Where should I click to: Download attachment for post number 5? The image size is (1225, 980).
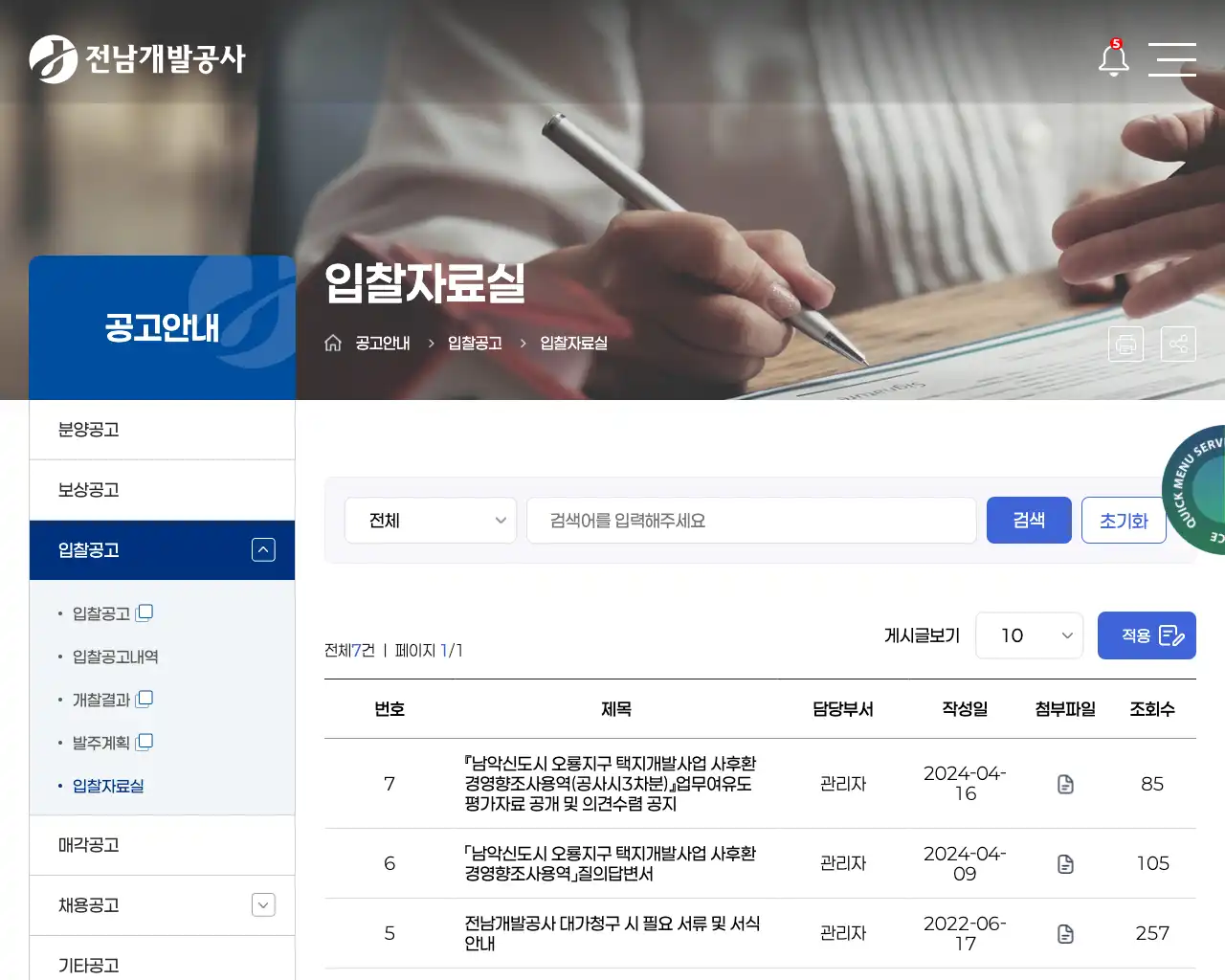click(x=1065, y=934)
